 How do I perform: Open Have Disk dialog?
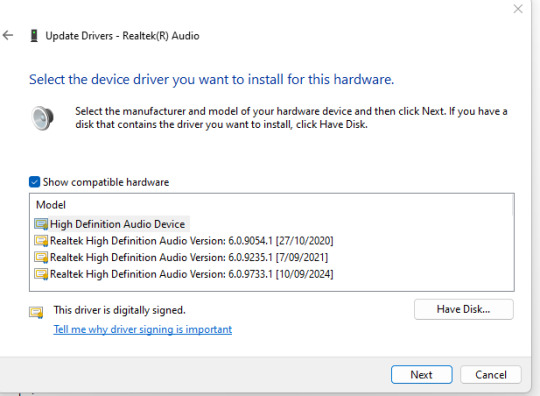coord(464,309)
